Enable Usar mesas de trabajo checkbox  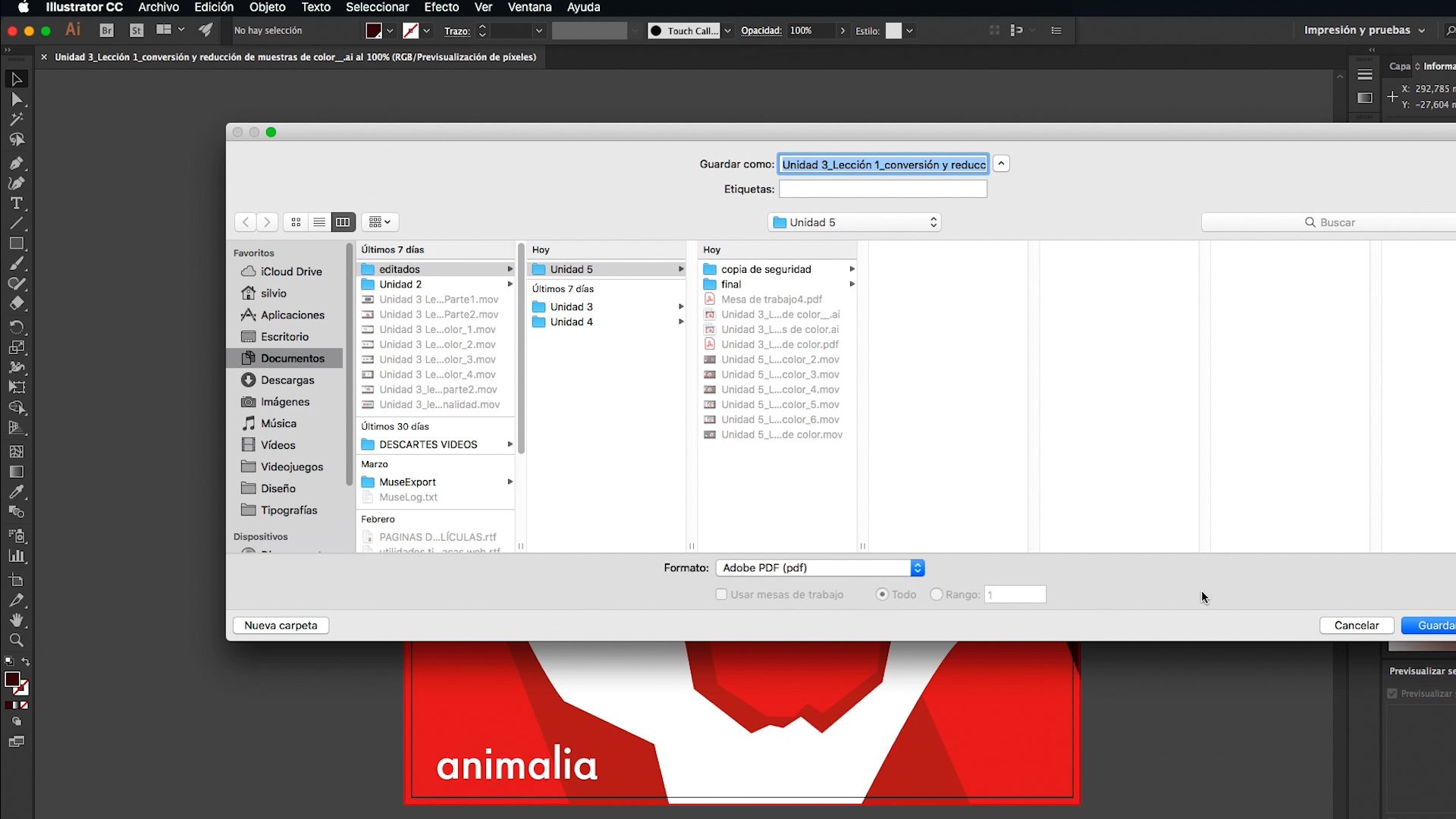[721, 595]
